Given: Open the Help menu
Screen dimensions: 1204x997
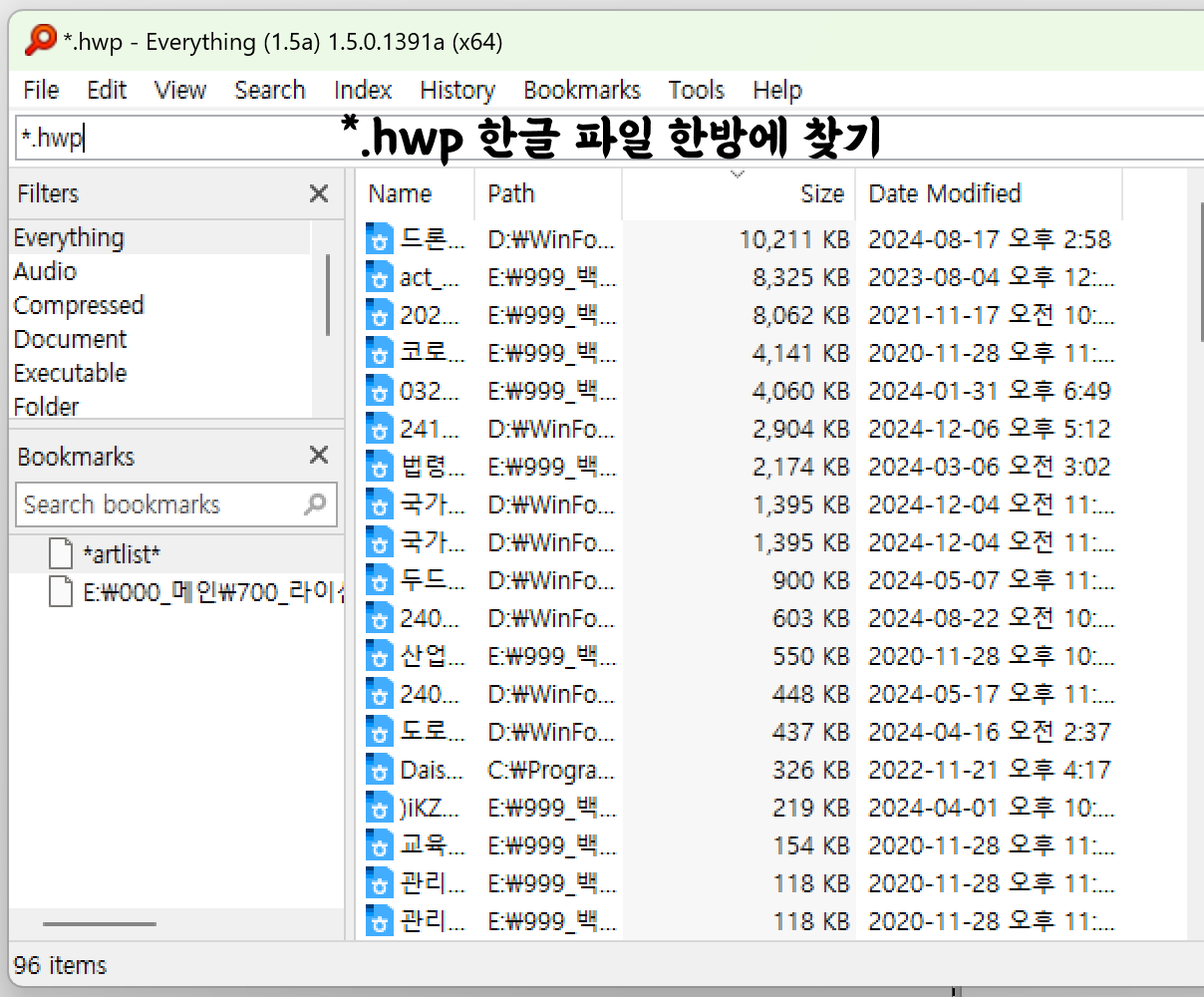Looking at the screenshot, I should (777, 91).
